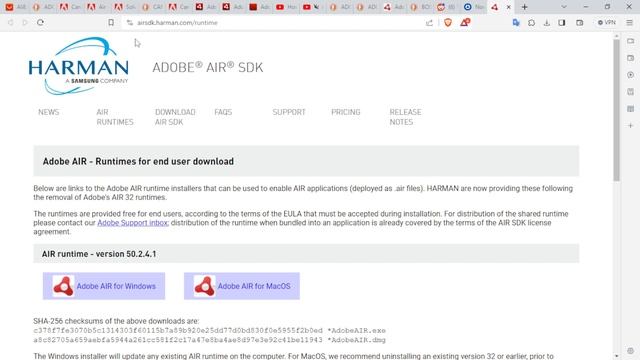
Task: Reload the current page
Action: [x=40, y=22]
